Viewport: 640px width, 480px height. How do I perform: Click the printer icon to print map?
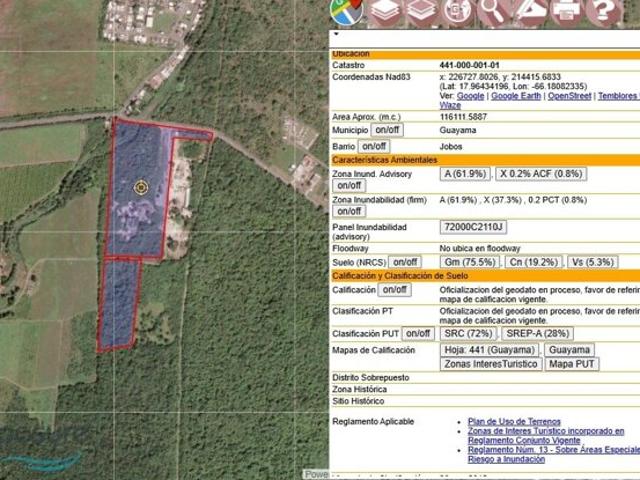coord(565,11)
